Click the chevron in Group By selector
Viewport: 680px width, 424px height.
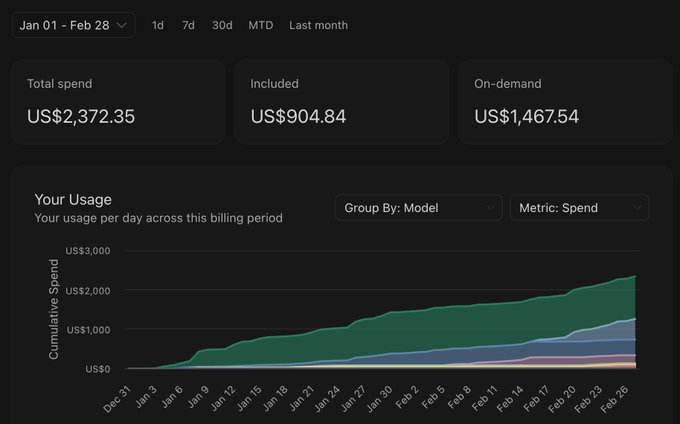point(490,208)
